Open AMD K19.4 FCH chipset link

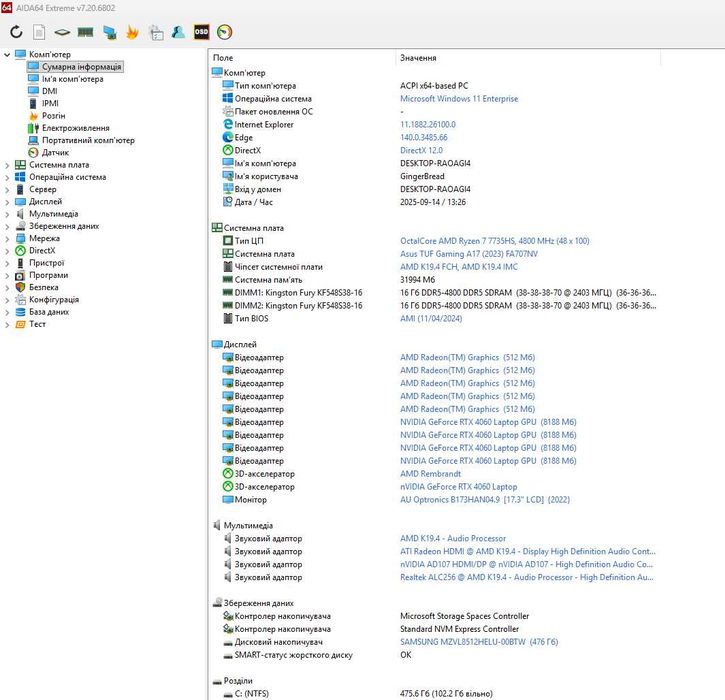click(459, 267)
